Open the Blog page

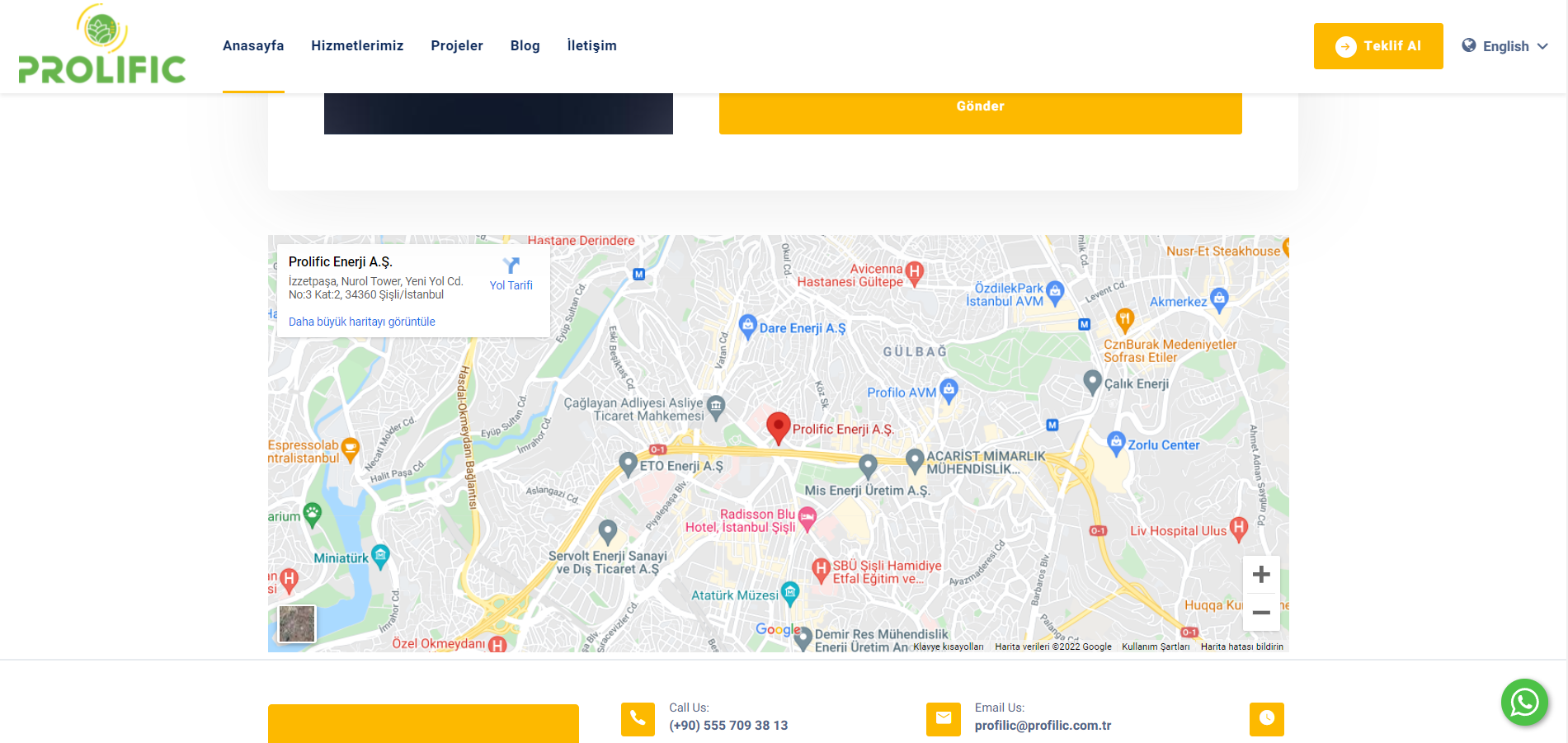pos(525,46)
